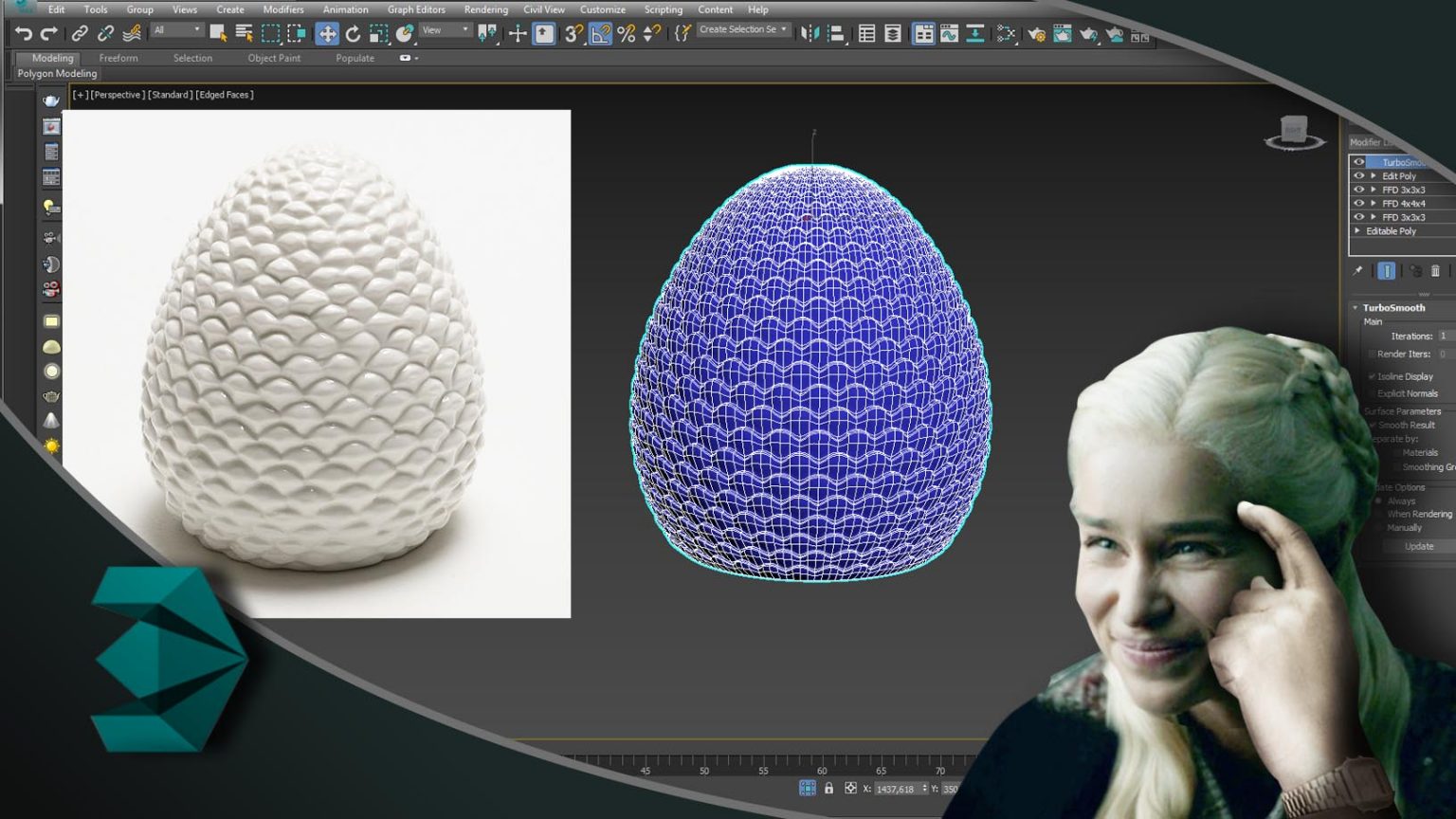
Task: Open the Select by Name list icon
Action: [244, 34]
